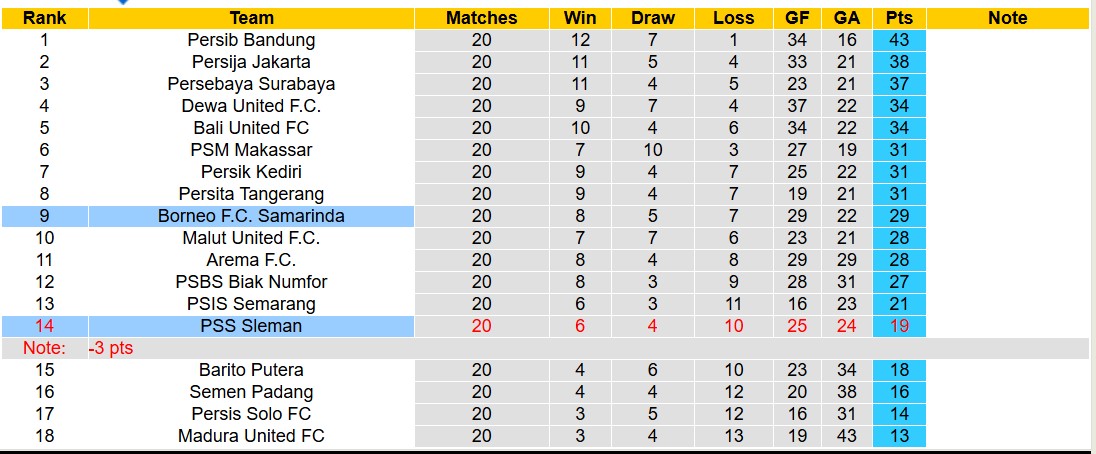Open the Persib Bandung team link
This screenshot has width=1096, height=454.
coord(251,40)
